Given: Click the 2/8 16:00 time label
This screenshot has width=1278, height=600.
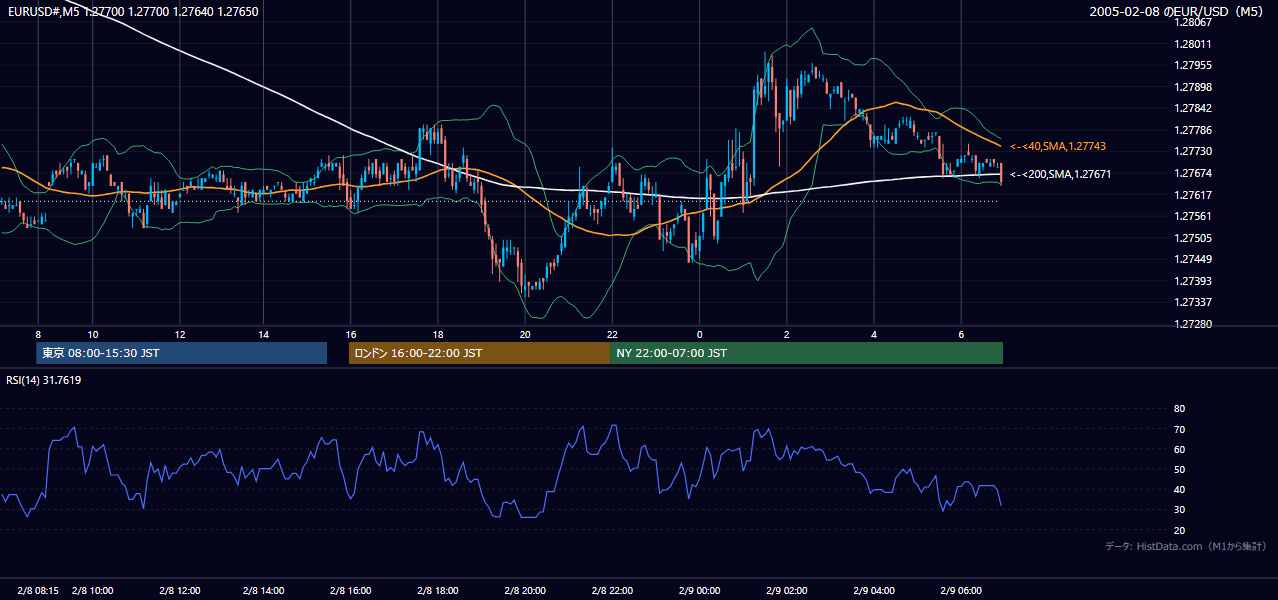Looking at the screenshot, I should [x=351, y=590].
